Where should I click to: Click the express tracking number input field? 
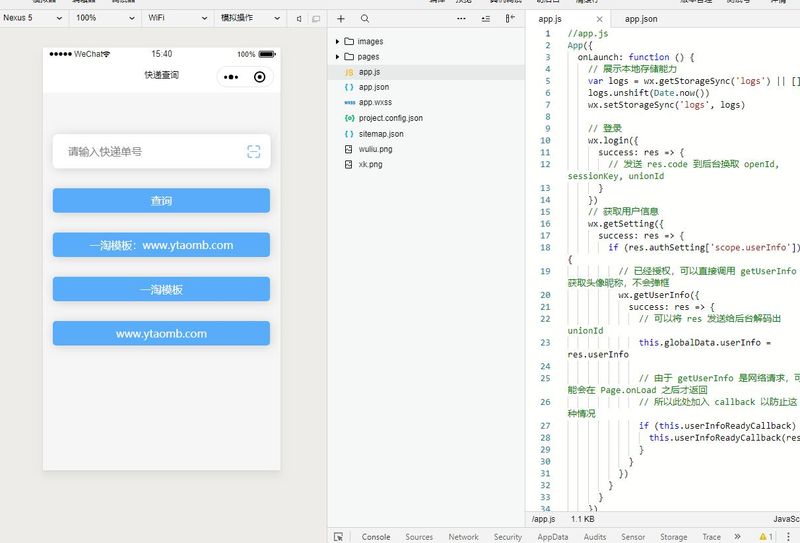pyautogui.click(x=162, y=151)
